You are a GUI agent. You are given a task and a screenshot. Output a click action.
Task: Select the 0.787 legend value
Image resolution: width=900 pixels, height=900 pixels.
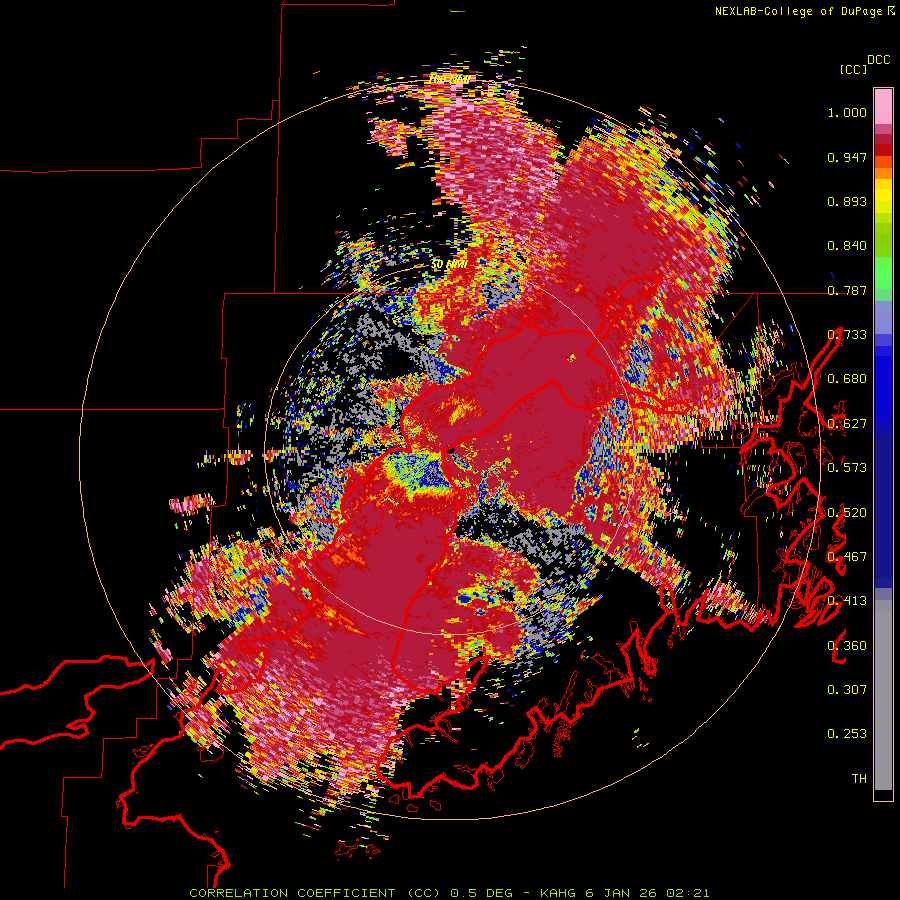click(847, 290)
